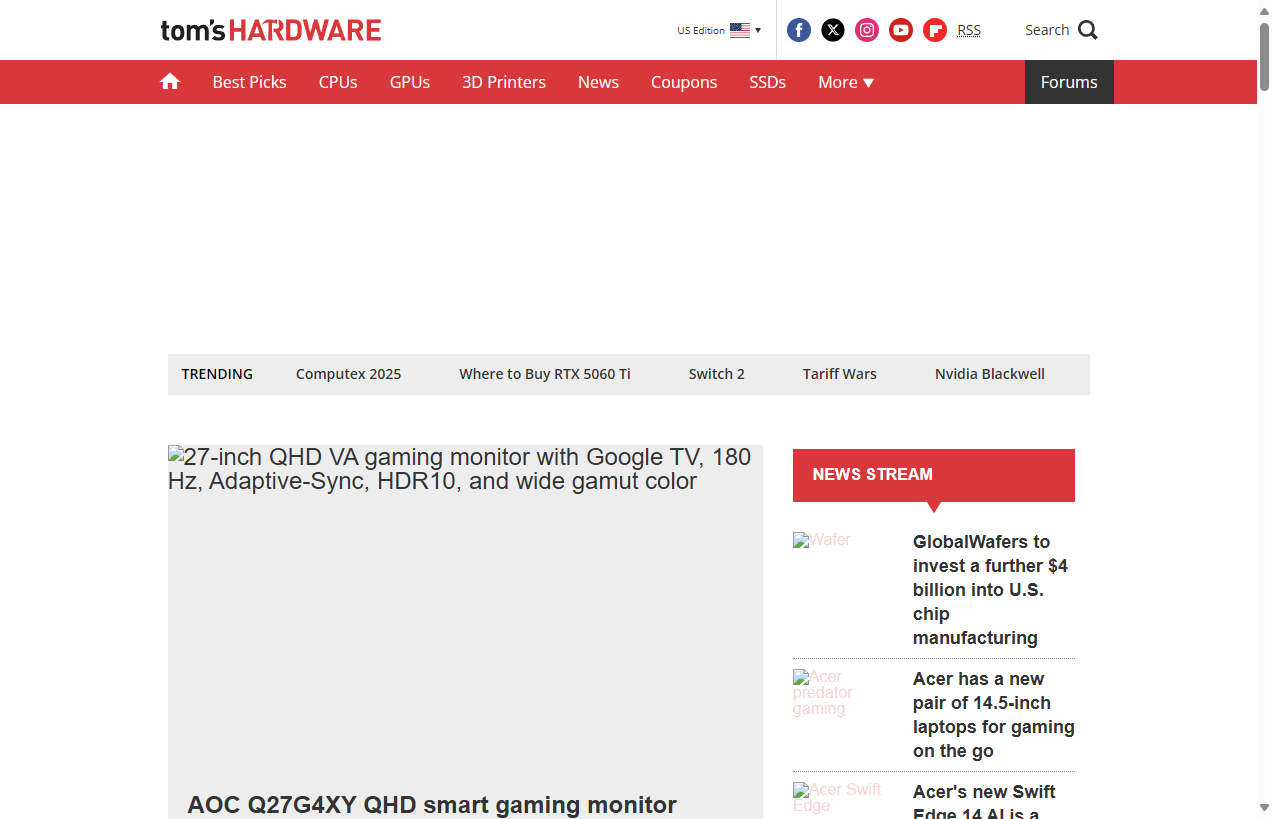Image resolution: width=1272 pixels, height=819 pixels.
Task: Click the scrollbar down arrow
Action: coord(1264,807)
